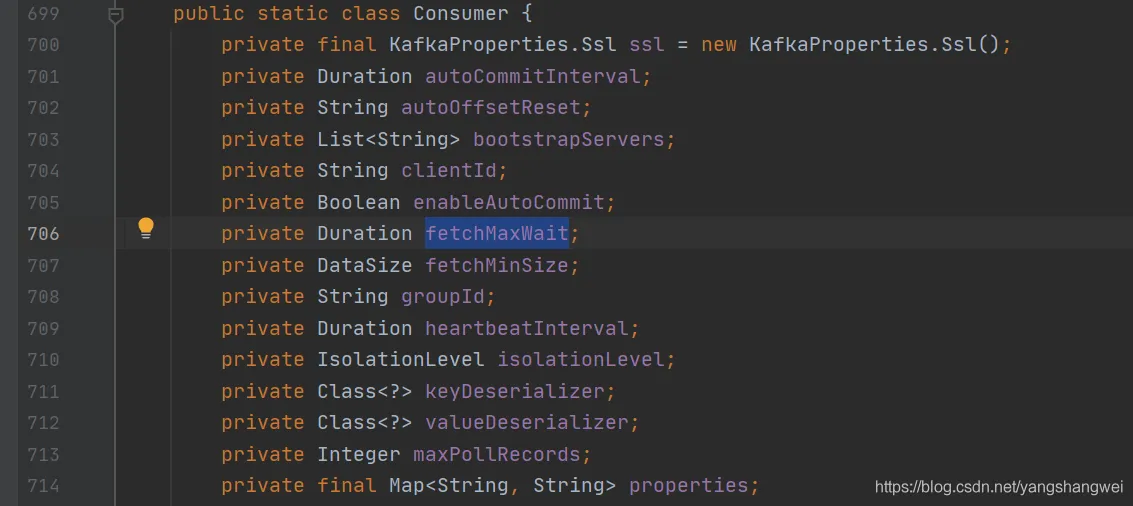Click the autoCommitInterval field

[x=531, y=77]
